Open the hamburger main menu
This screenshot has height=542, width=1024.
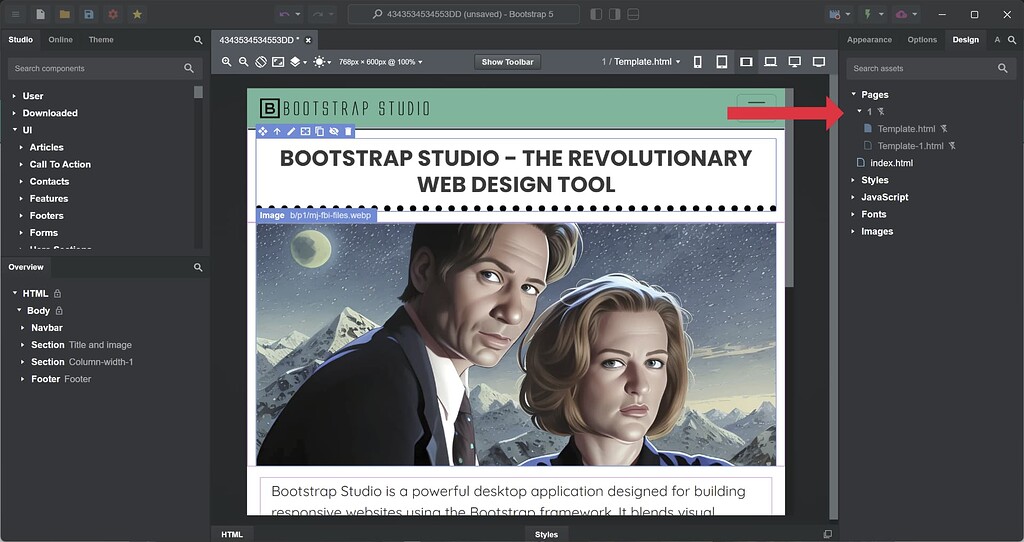[x=15, y=14]
